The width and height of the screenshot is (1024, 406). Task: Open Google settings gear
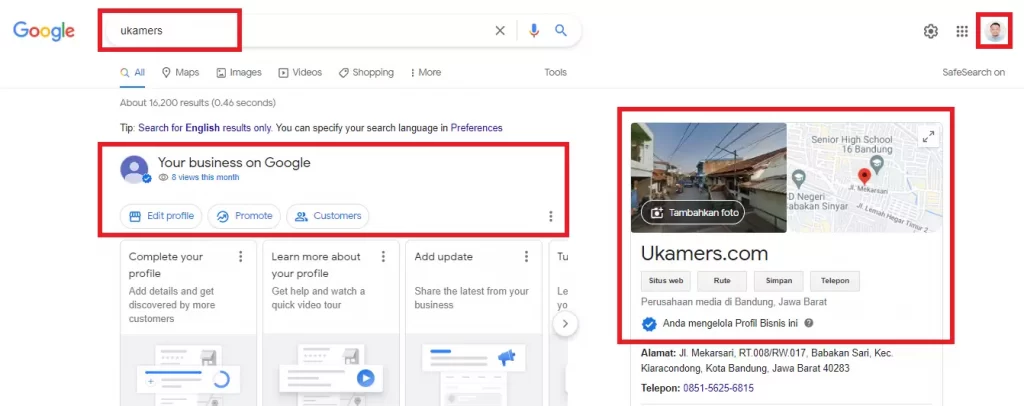pyautogui.click(x=931, y=31)
